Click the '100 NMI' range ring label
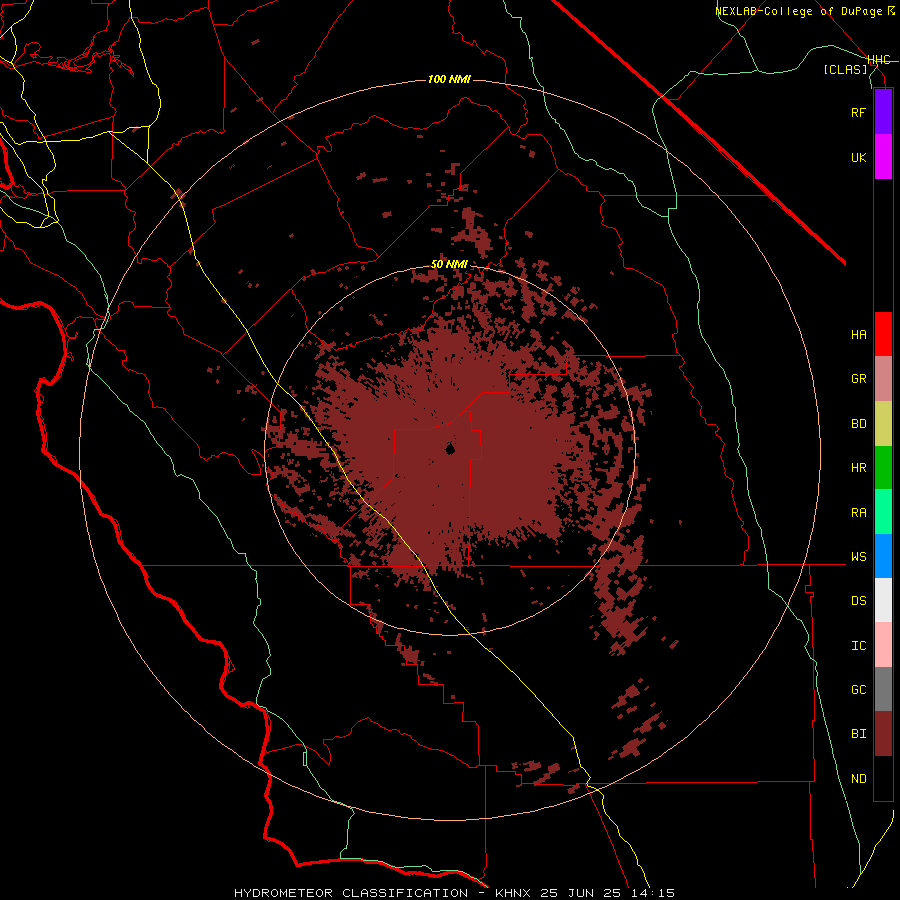900x900 pixels. click(x=449, y=79)
